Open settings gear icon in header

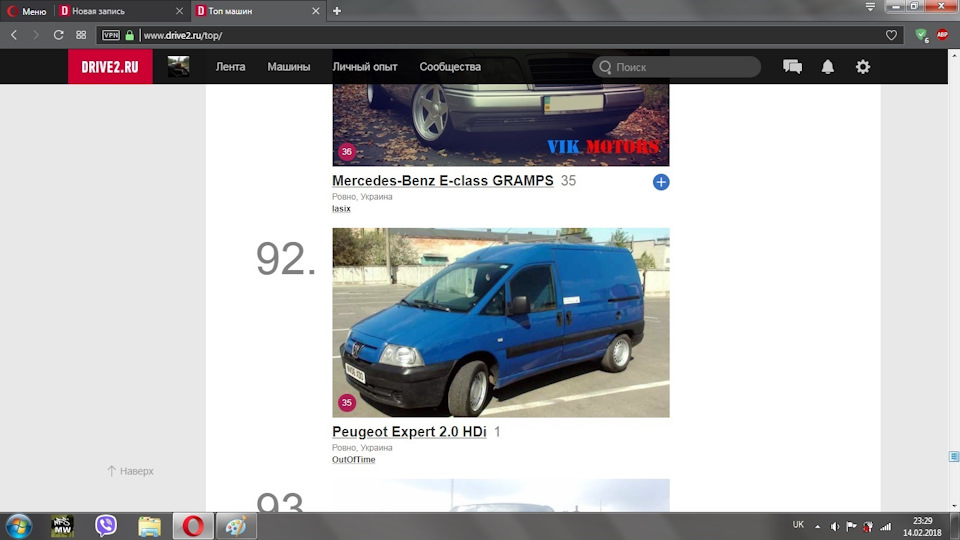(863, 67)
